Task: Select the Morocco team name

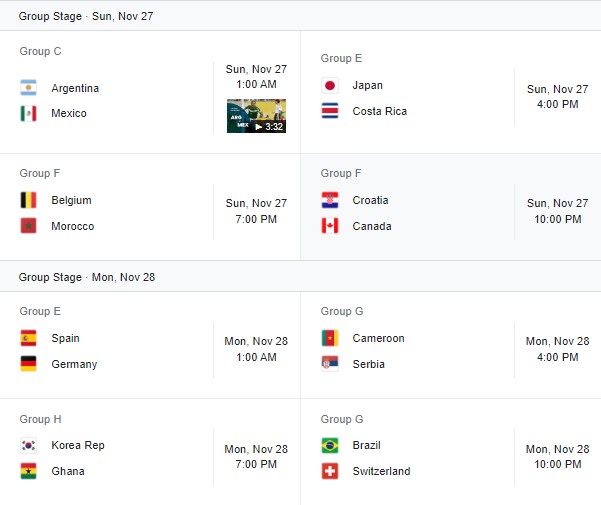Action: tap(72, 226)
